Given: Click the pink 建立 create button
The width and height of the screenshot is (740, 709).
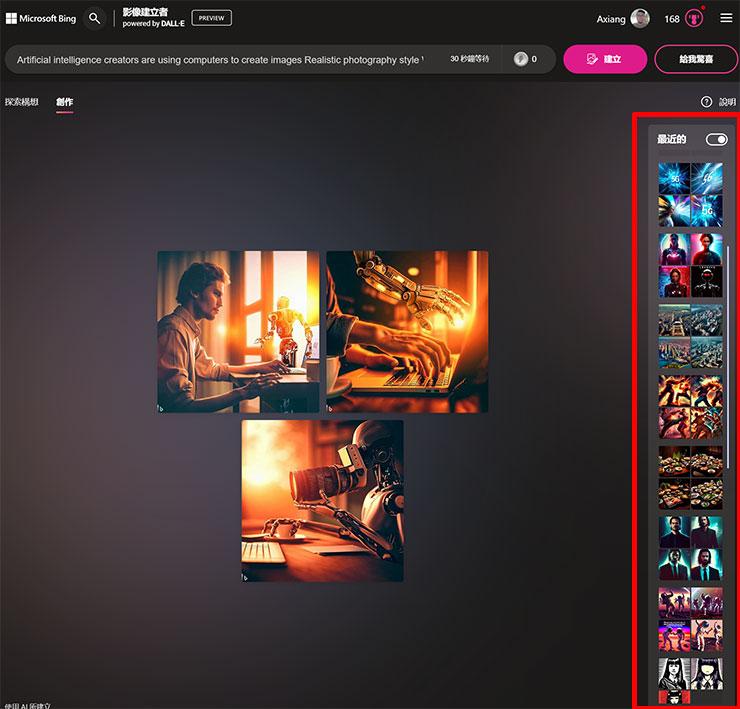Looking at the screenshot, I should coord(605,59).
